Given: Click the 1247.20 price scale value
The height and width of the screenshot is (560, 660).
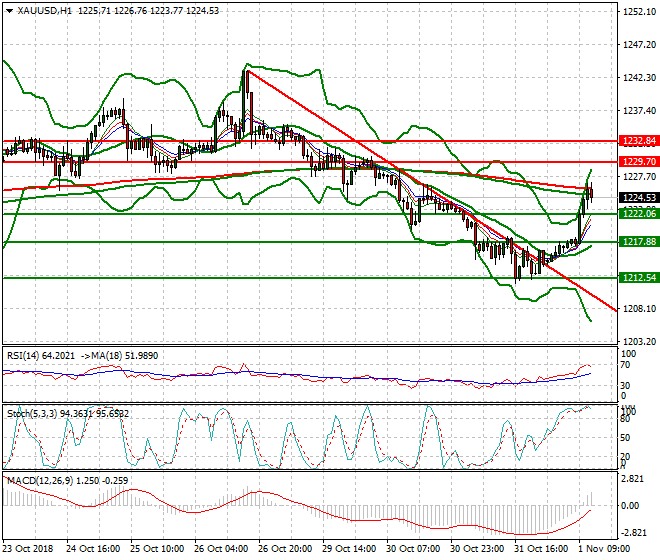Looking at the screenshot, I should click(x=639, y=45).
